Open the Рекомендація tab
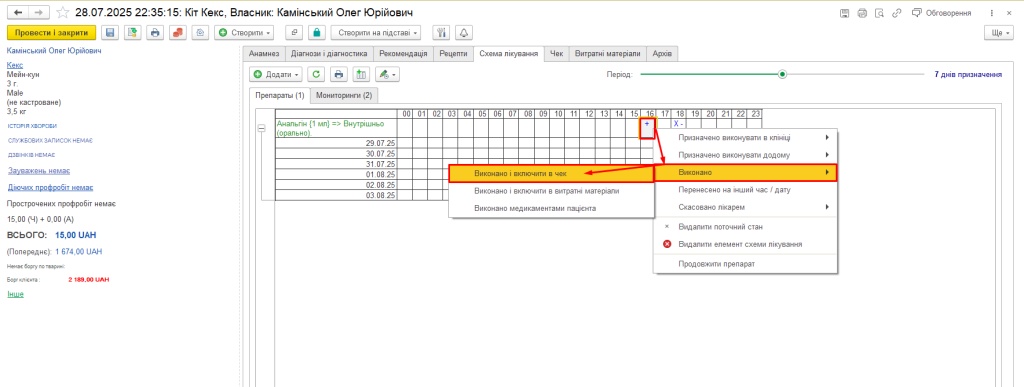Viewport: 1024px width, 387px height. [x=403, y=54]
